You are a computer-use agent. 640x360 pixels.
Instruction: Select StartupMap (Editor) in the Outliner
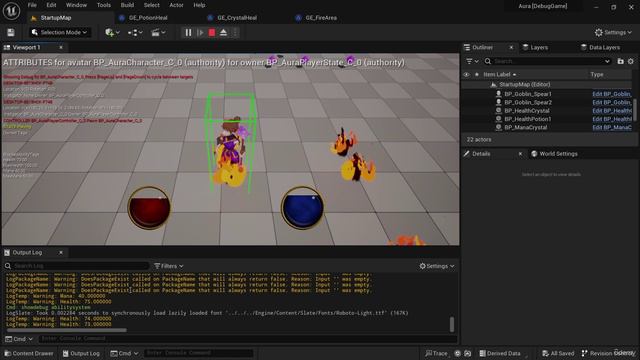tap(524, 84)
